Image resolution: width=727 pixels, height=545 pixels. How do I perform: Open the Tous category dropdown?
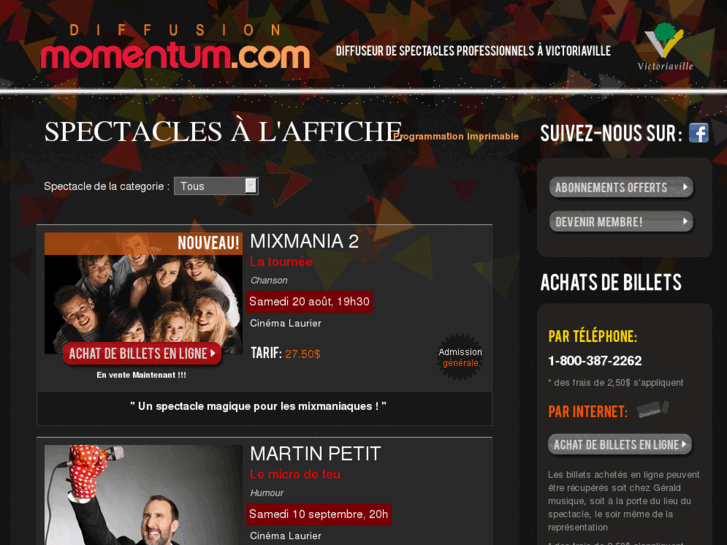[216, 186]
